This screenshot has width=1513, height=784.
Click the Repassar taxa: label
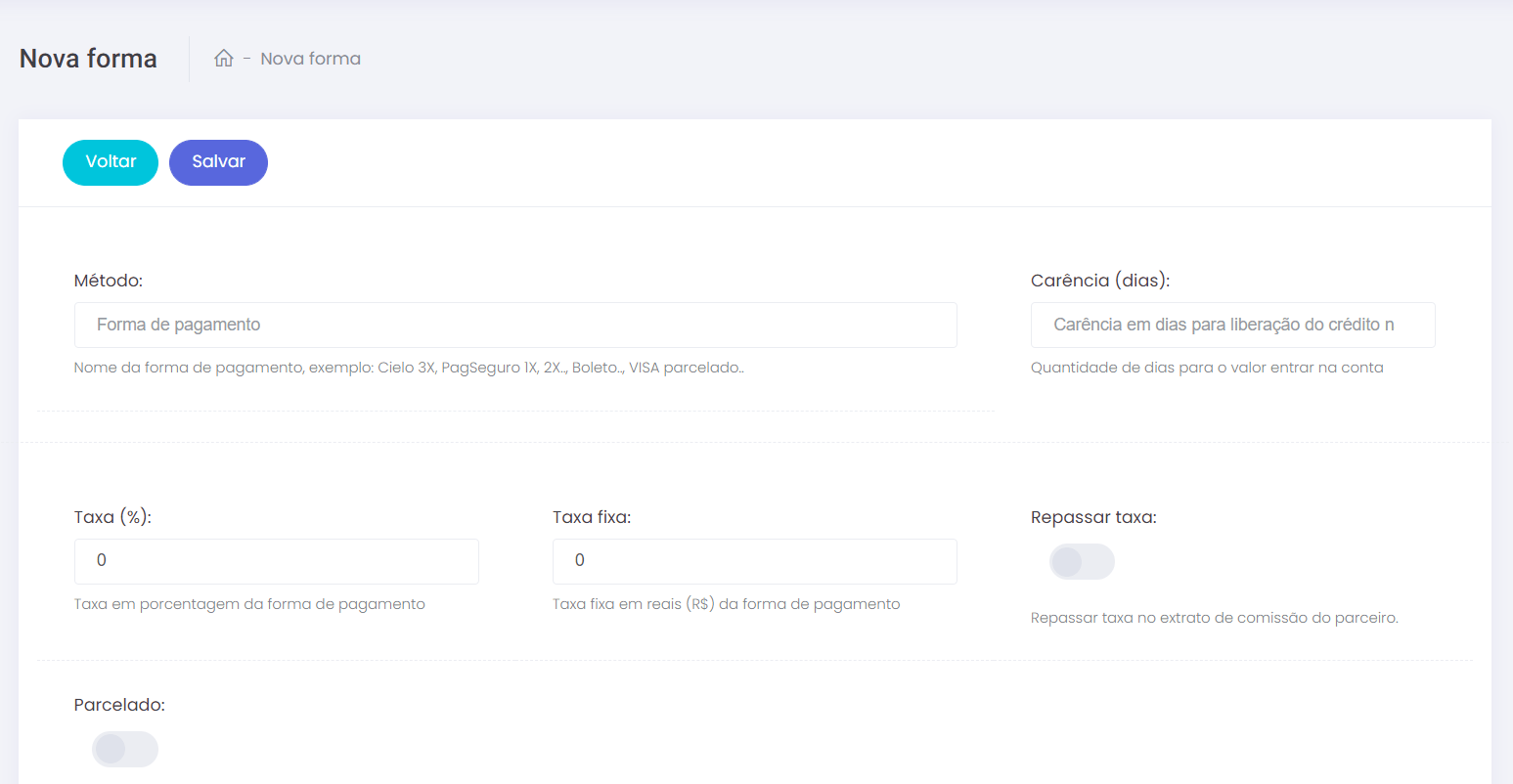(1093, 517)
